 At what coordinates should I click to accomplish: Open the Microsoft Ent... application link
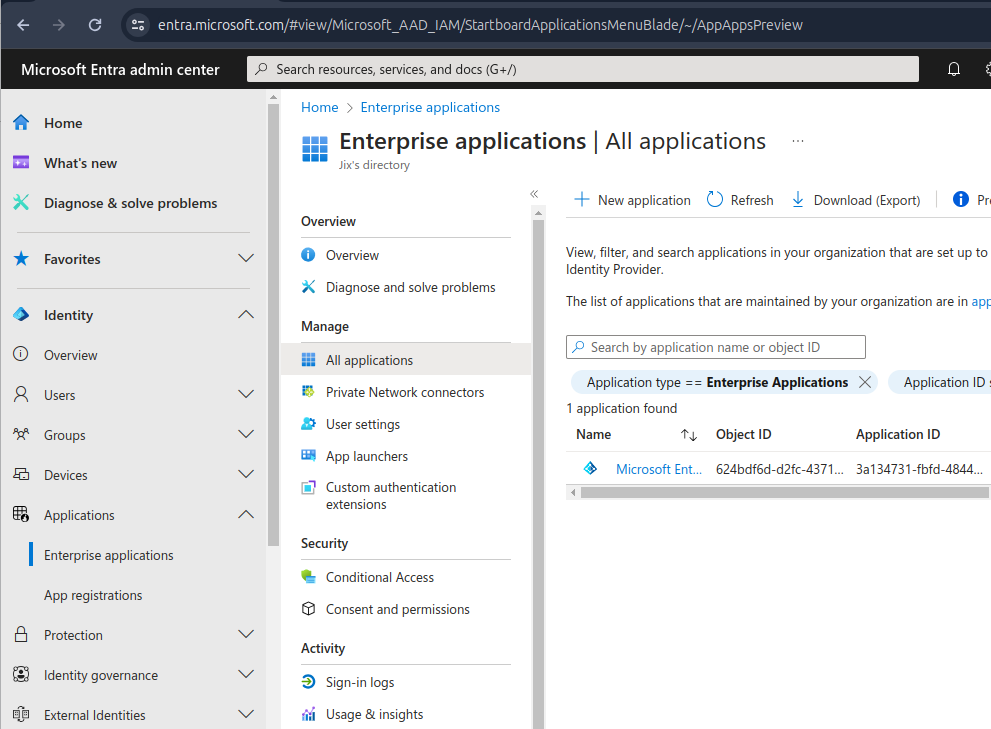click(x=659, y=469)
